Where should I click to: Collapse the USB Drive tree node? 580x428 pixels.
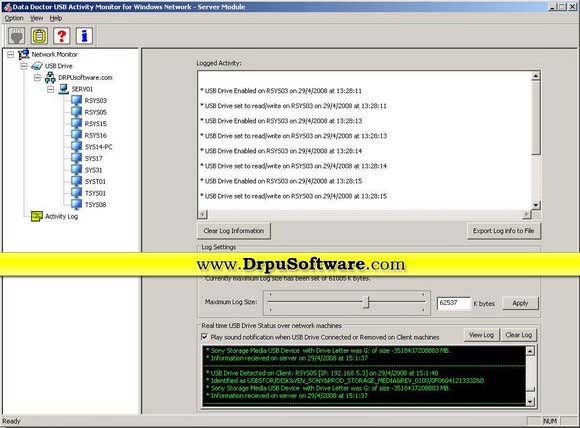click(24, 66)
